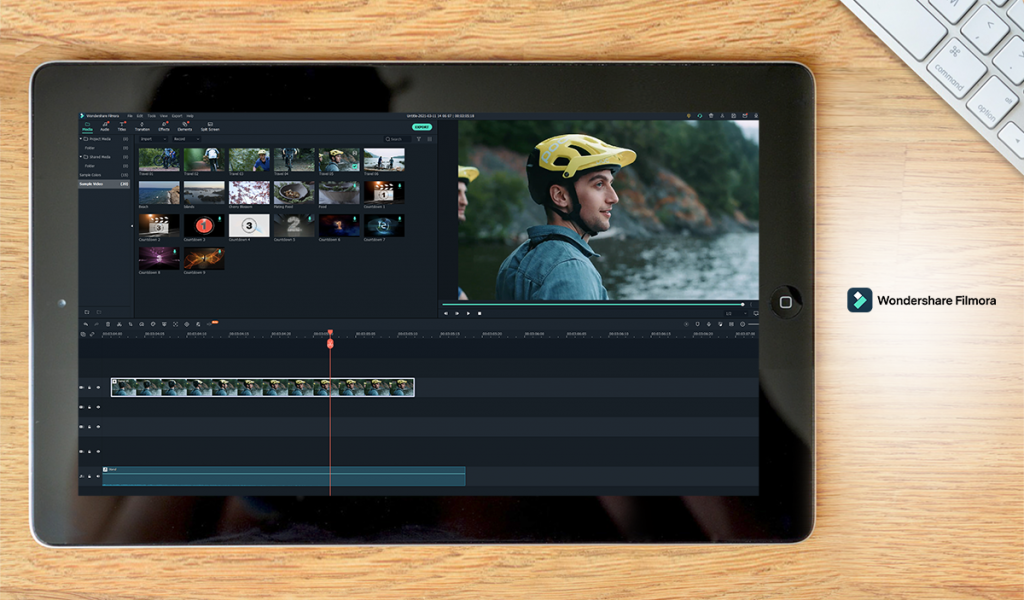The width and height of the screenshot is (1024, 600).
Task: Click the Audio panel icon
Action: coord(104,127)
